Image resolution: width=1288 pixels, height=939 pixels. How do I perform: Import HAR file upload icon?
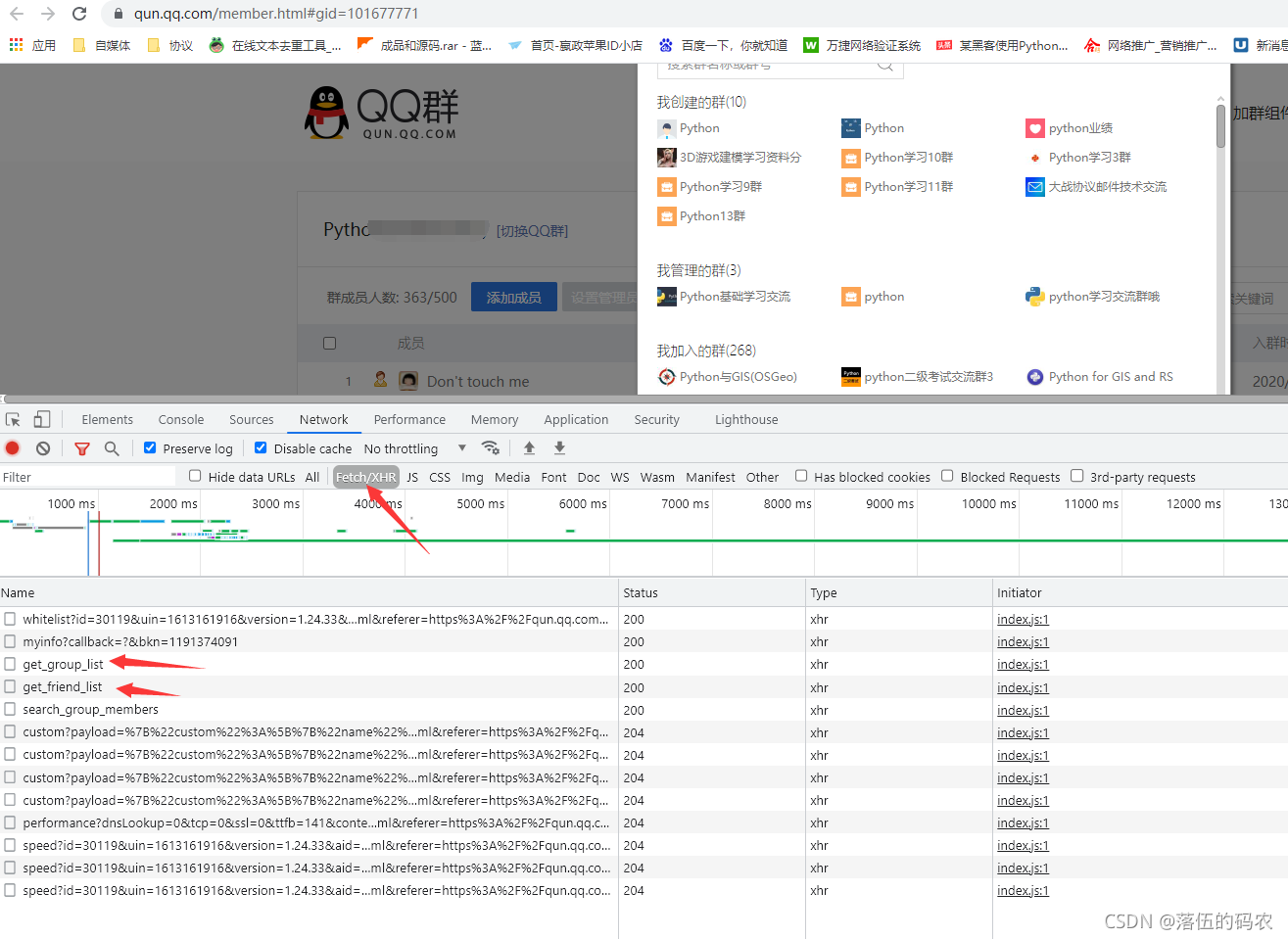pyautogui.click(x=529, y=447)
